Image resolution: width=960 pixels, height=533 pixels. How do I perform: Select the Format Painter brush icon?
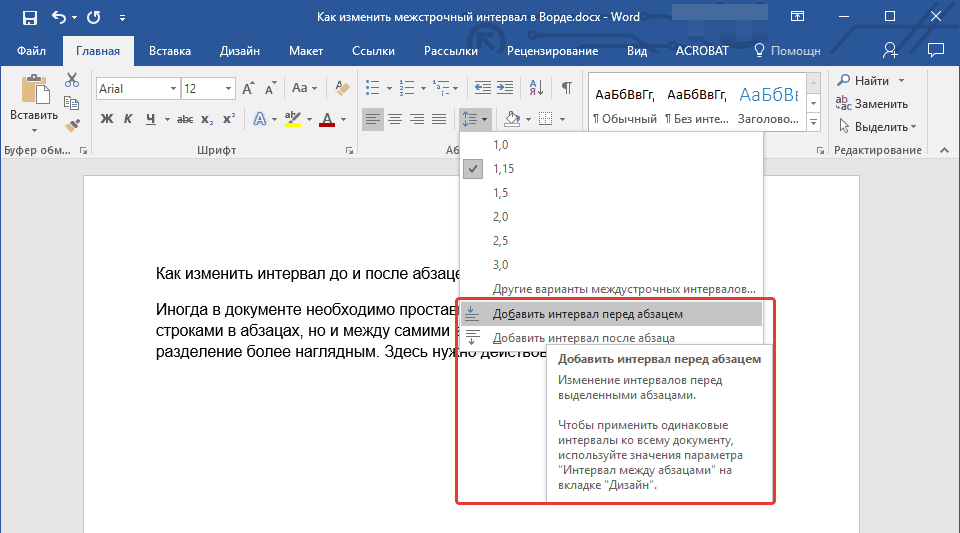coord(72,125)
